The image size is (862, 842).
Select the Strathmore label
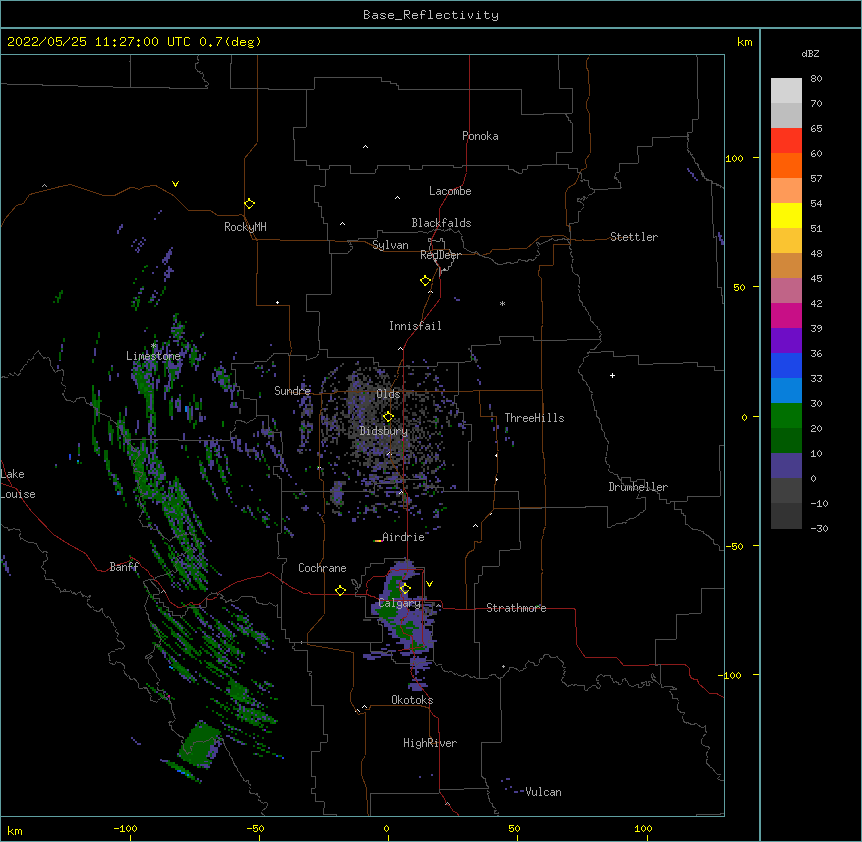[x=516, y=608]
